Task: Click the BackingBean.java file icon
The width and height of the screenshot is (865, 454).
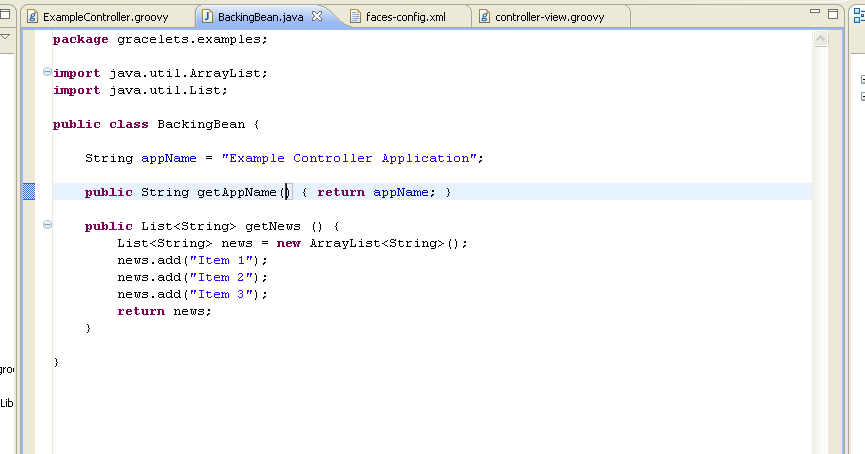Action: 207,17
